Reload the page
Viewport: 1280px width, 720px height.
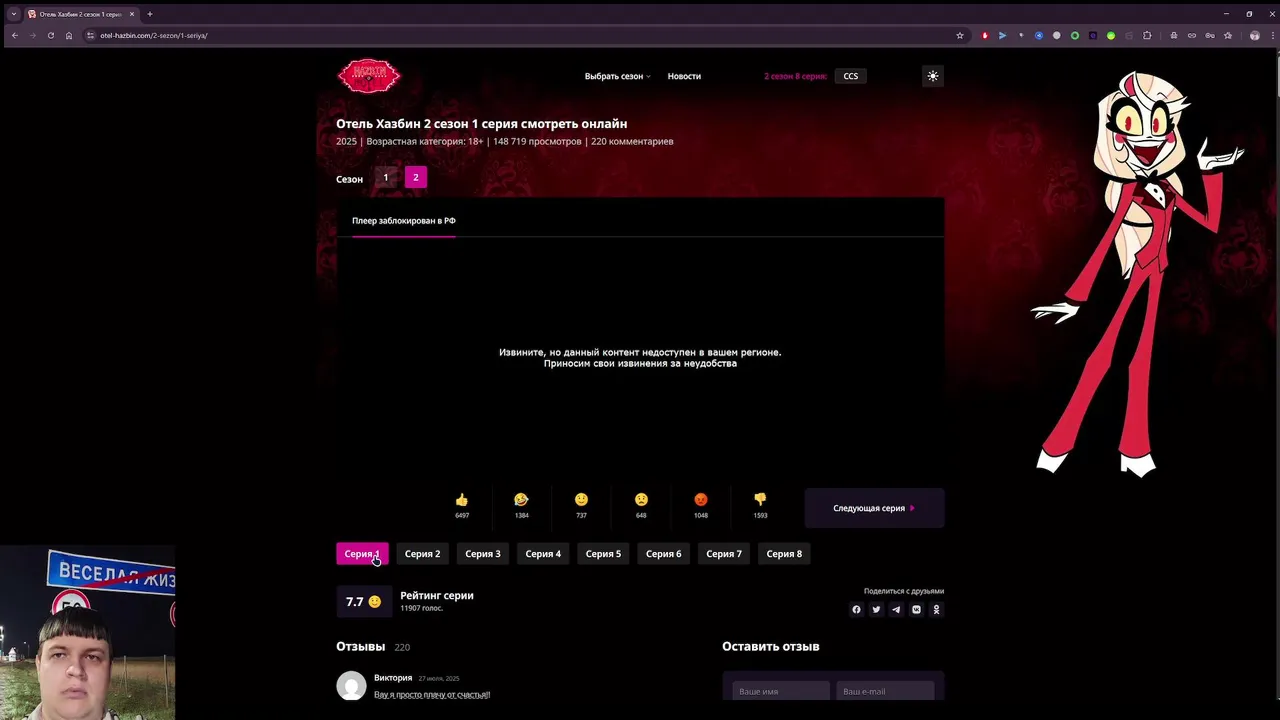pos(50,35)
